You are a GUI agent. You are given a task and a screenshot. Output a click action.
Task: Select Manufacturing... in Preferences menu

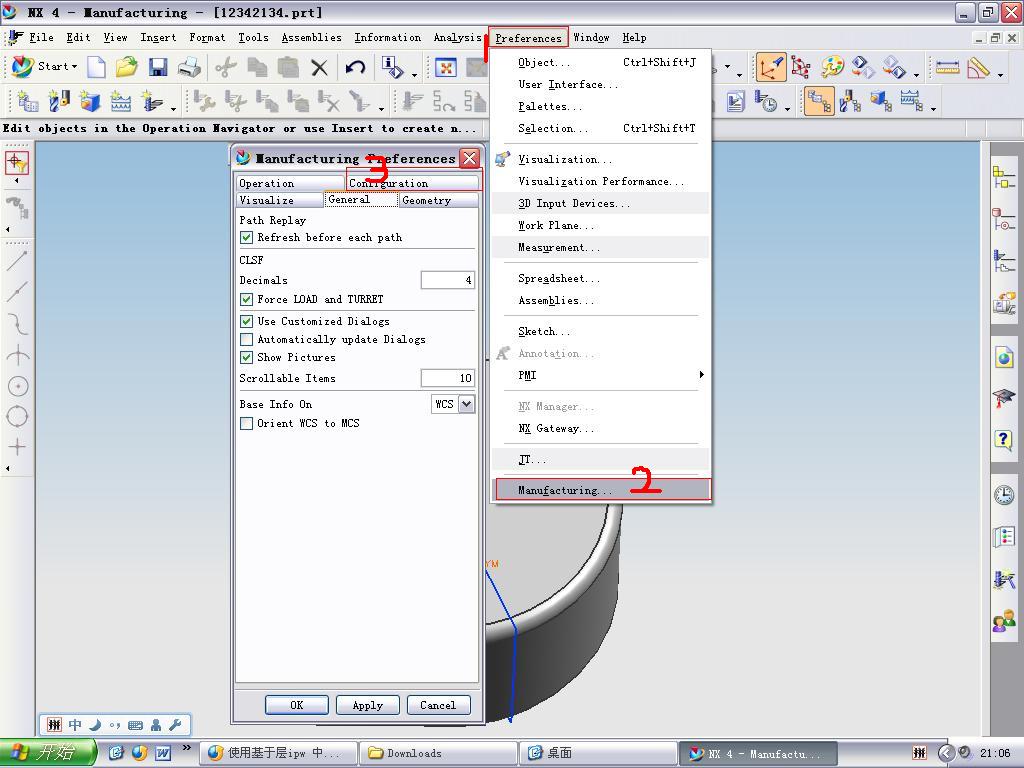pyautogui.click(x=603, y=490)
